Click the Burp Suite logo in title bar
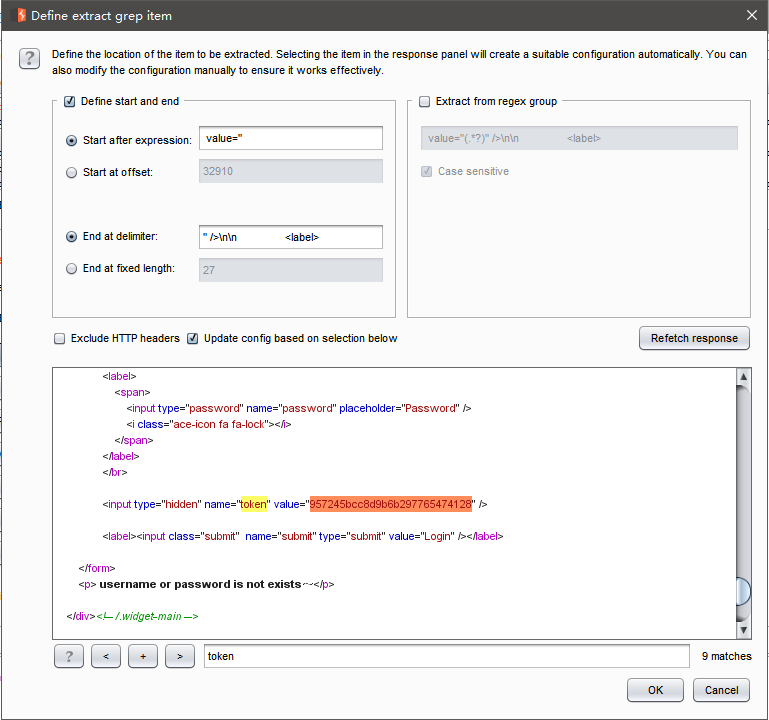This screenshot has height=720, width=769. coord(21,15)
